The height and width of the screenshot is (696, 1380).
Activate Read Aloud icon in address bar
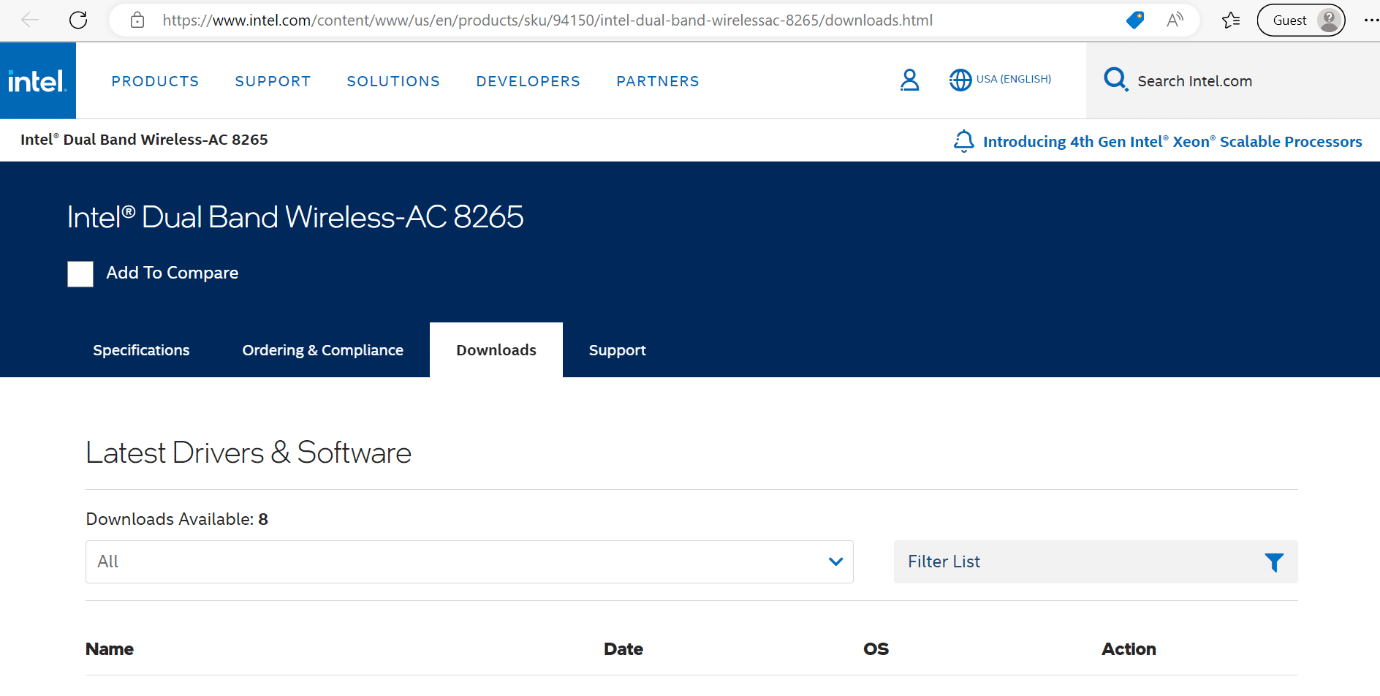point(1175,20)
